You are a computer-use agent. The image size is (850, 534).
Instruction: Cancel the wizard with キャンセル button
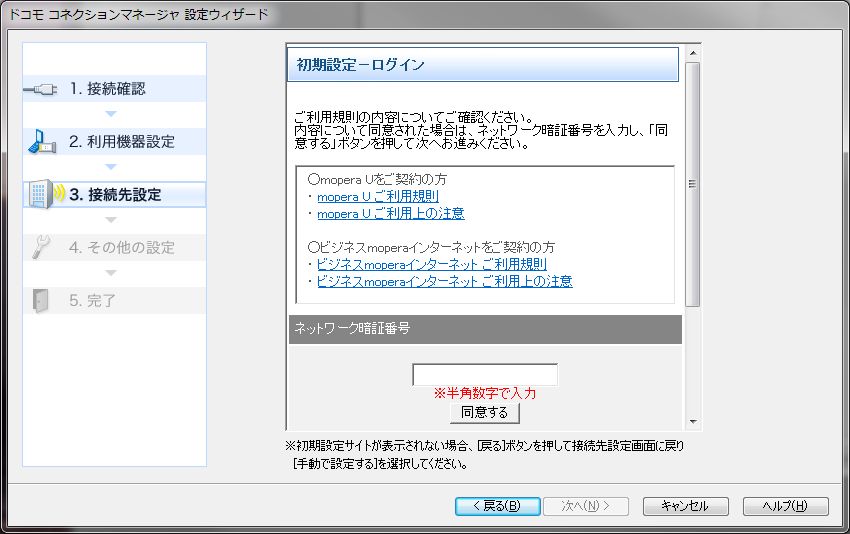point(685,506)
